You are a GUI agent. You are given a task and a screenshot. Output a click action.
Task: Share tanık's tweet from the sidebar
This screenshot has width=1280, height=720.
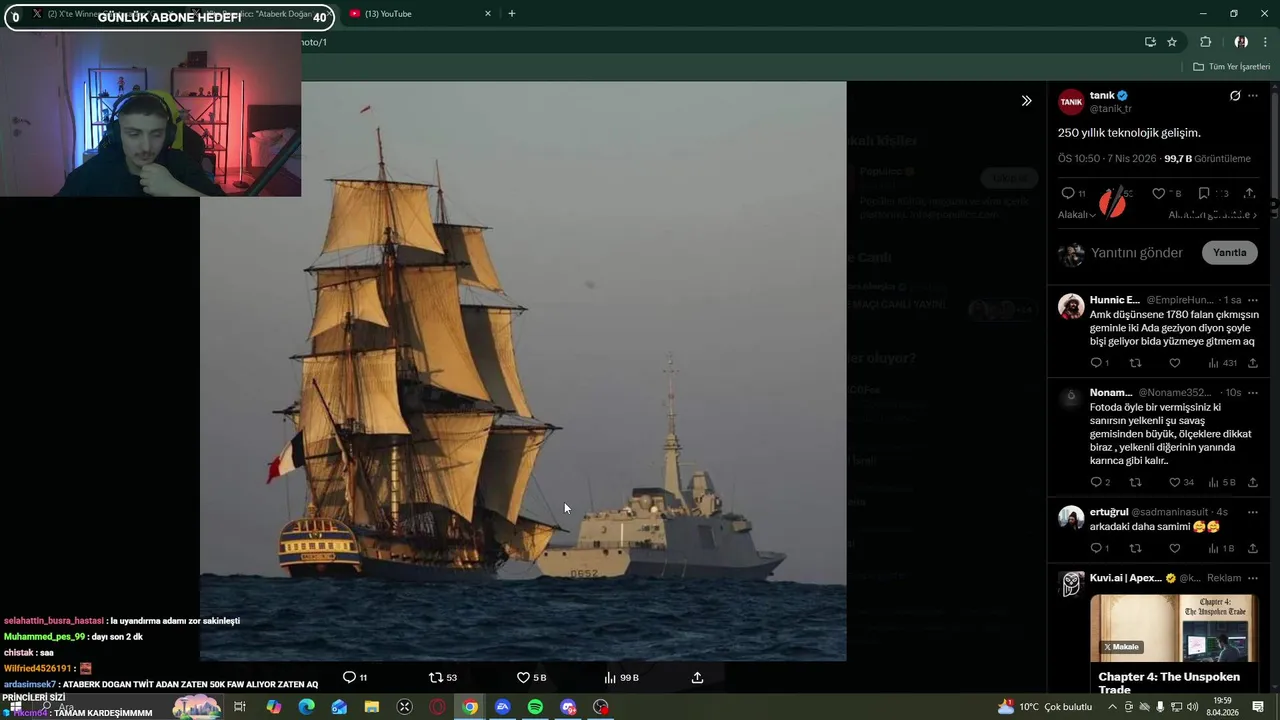pos(1249,193)
